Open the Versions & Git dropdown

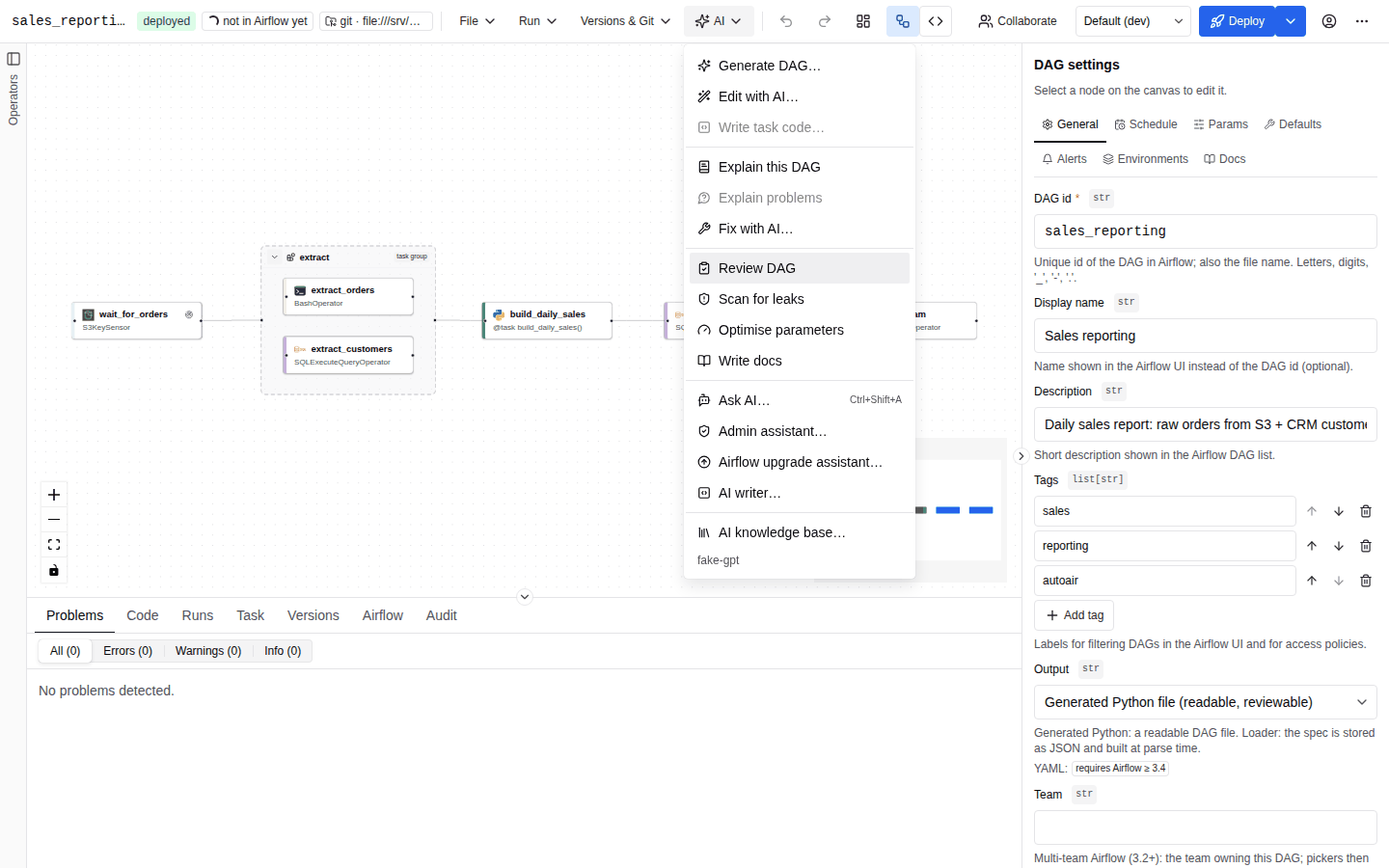625,21
